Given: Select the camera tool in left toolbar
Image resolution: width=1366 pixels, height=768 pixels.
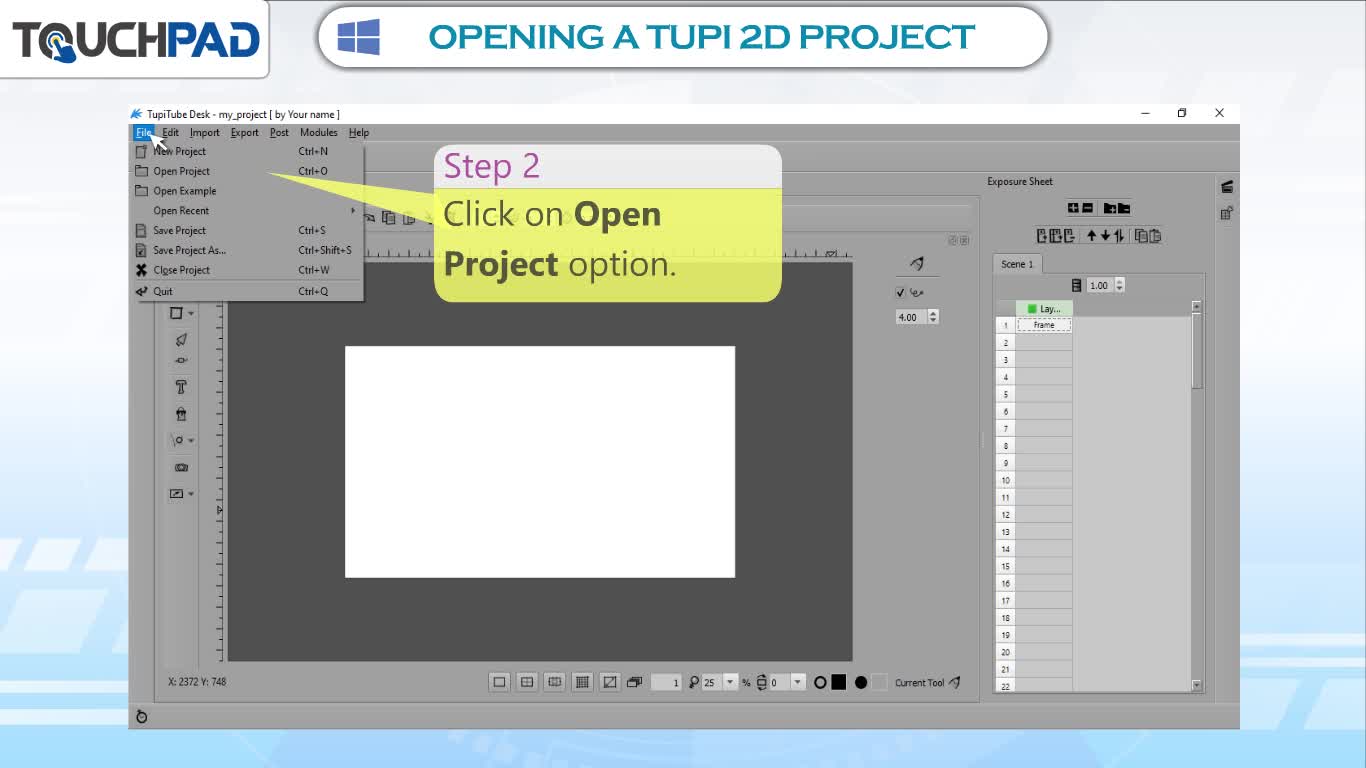Looking at the screenshot, I should point(181,467).
